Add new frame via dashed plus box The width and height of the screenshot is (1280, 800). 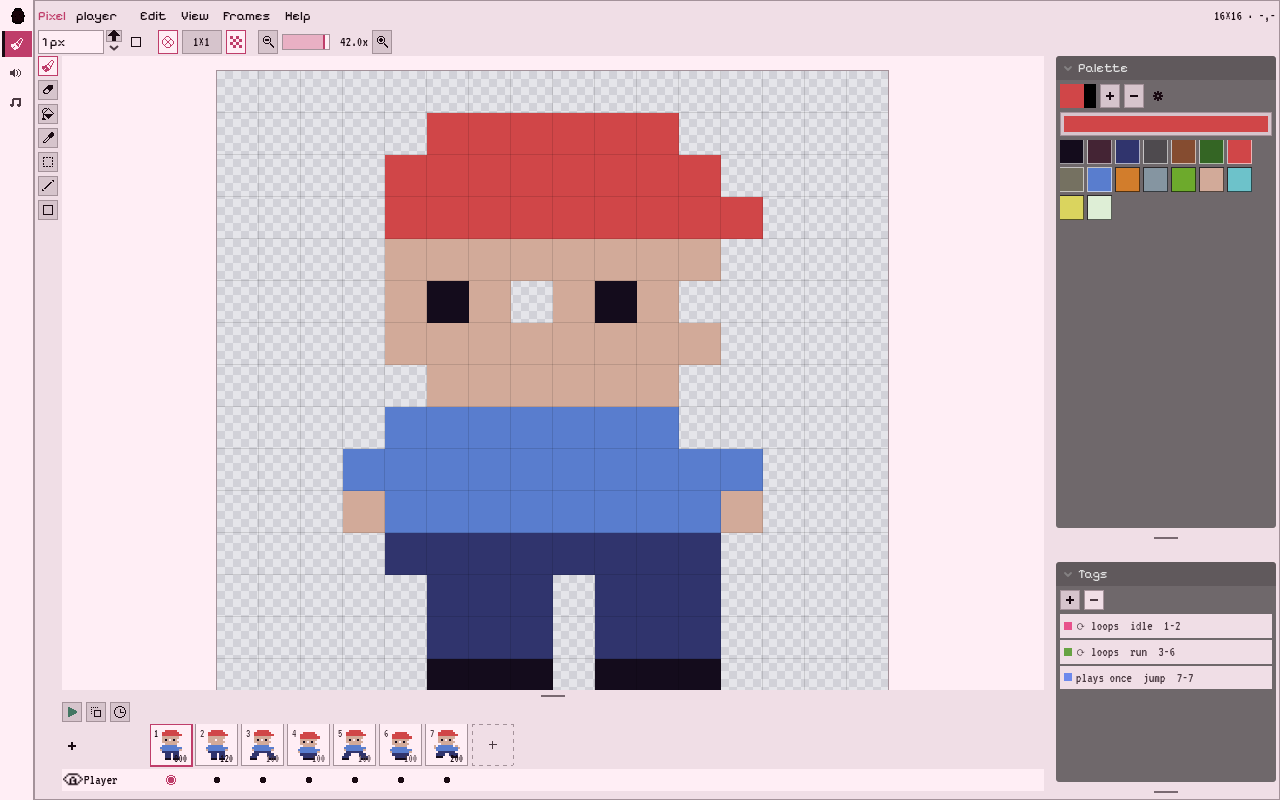(493, 745)
